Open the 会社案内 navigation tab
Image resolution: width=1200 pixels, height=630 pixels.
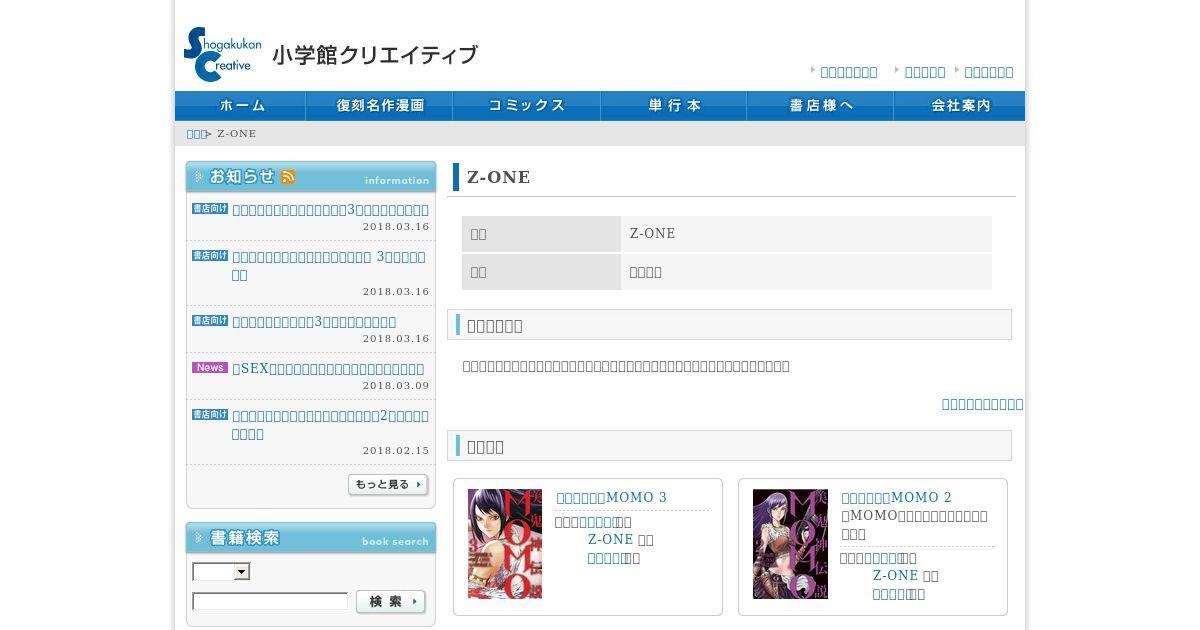pyautogui.click(x=959, y=106)
